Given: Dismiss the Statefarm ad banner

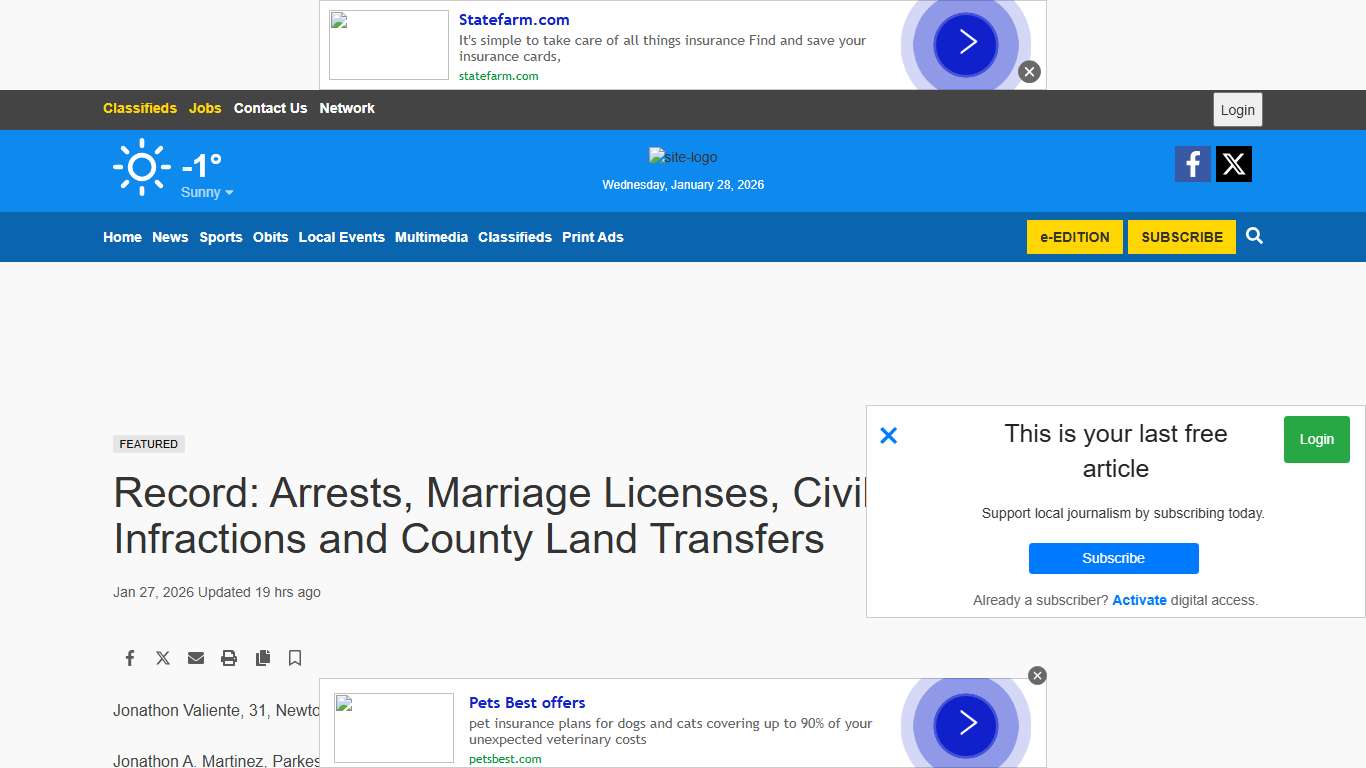Looking at the screenshot, I should 1029,71.
